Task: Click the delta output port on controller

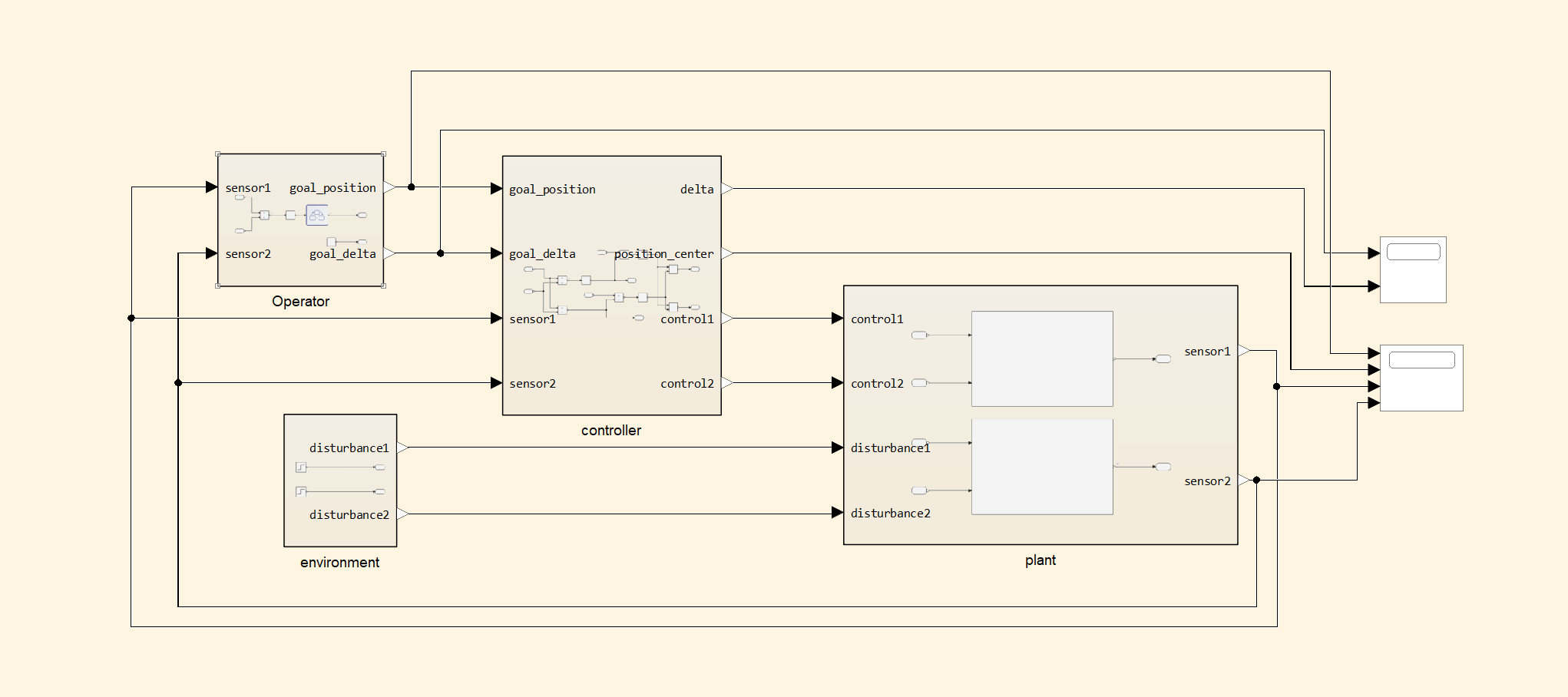Action: tap(726, 189)
